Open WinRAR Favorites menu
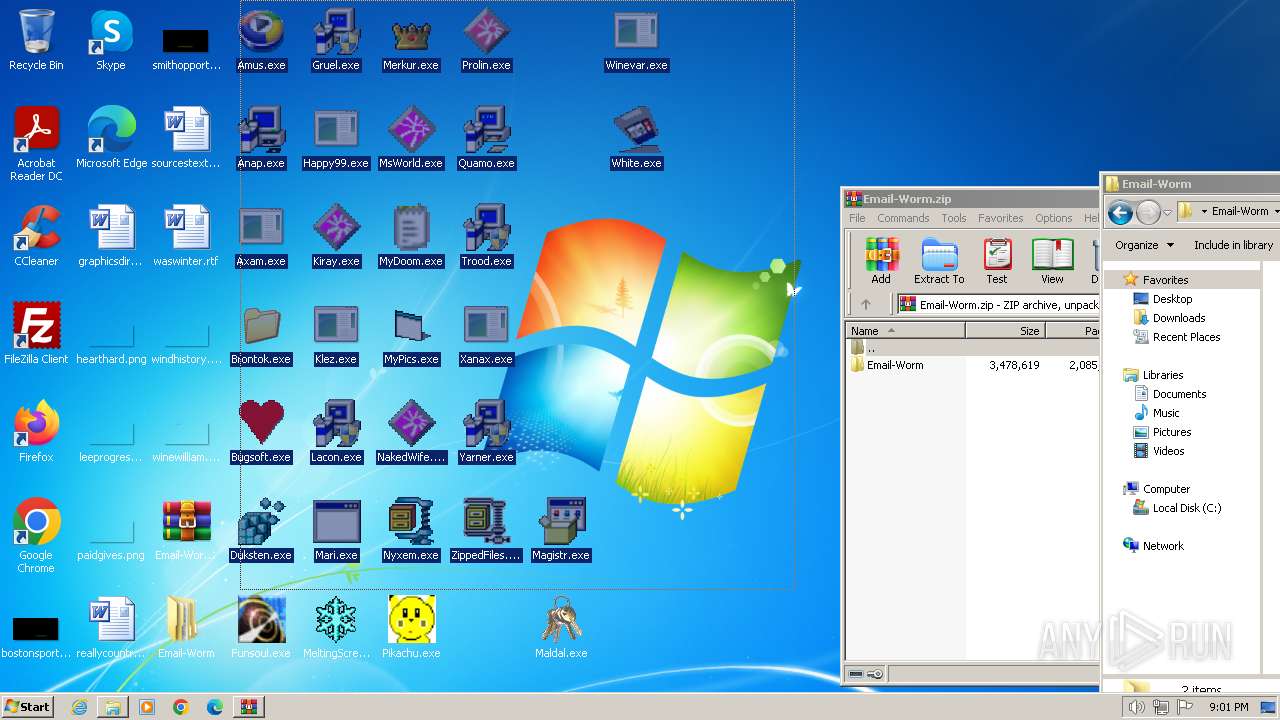The height and width of the screenshot is (720, 1280). click(1000, 218)
